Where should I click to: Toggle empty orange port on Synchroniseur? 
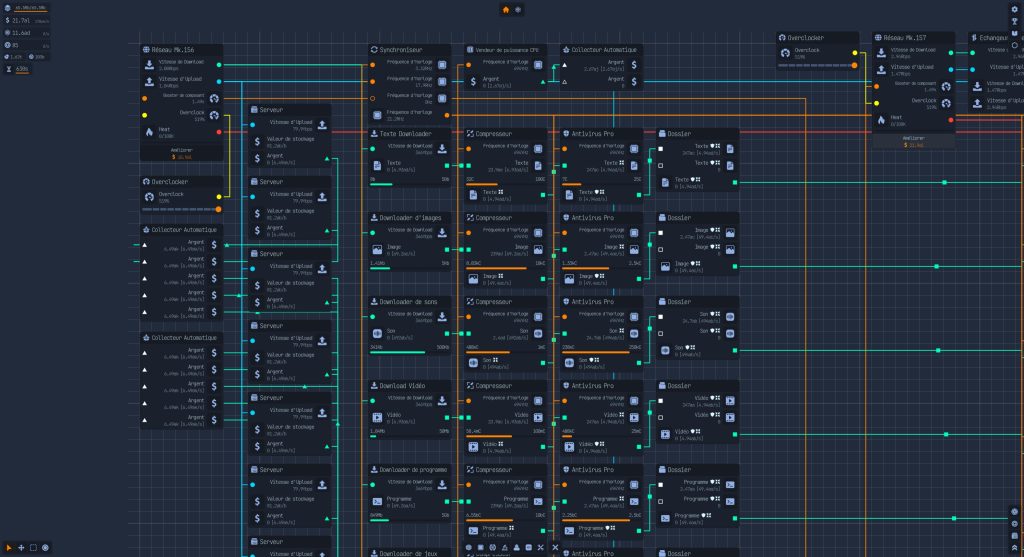pyautogui.click(x=373, y=99)
